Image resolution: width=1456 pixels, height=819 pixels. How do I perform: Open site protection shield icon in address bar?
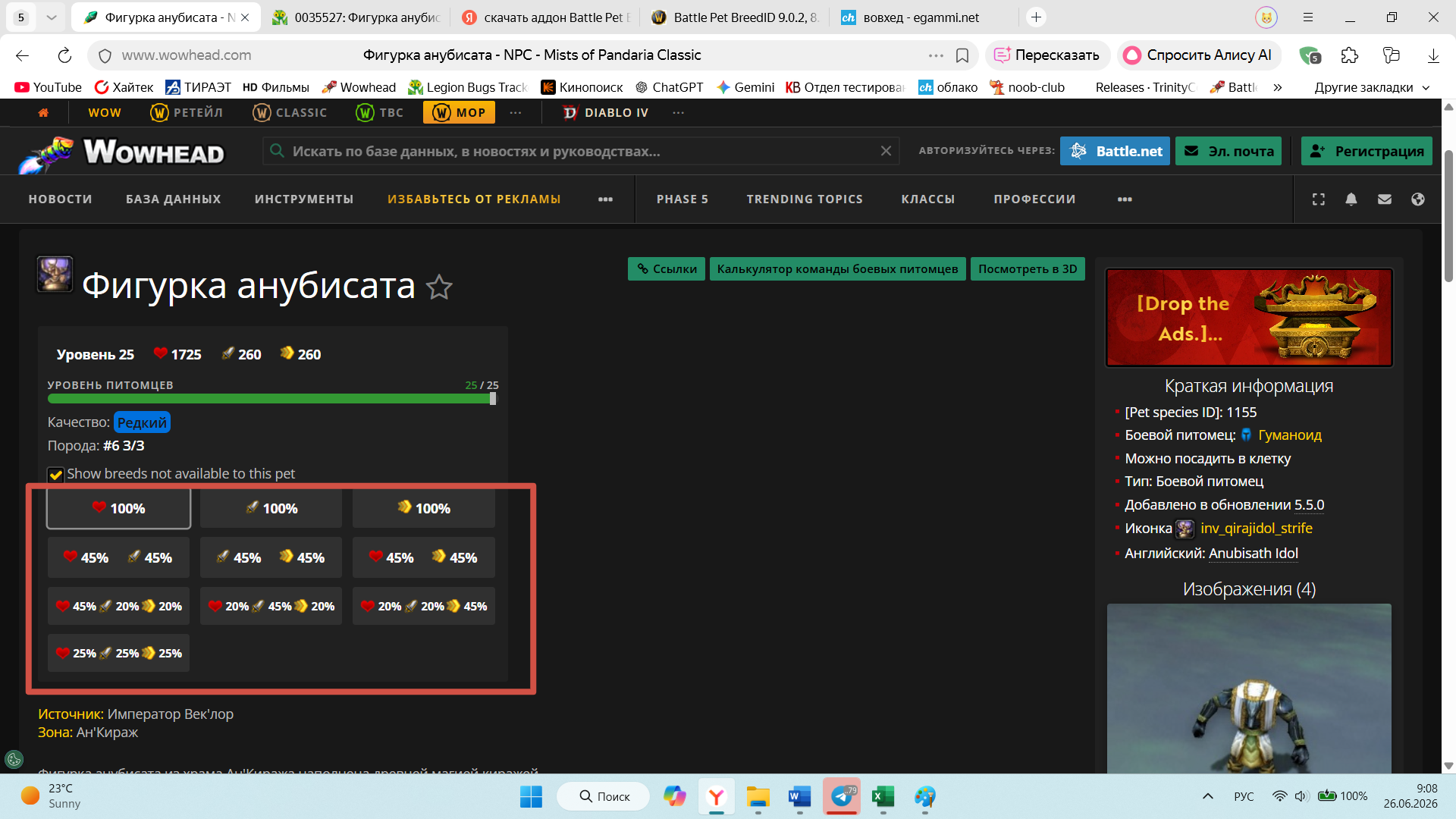(x=105, y=55)
